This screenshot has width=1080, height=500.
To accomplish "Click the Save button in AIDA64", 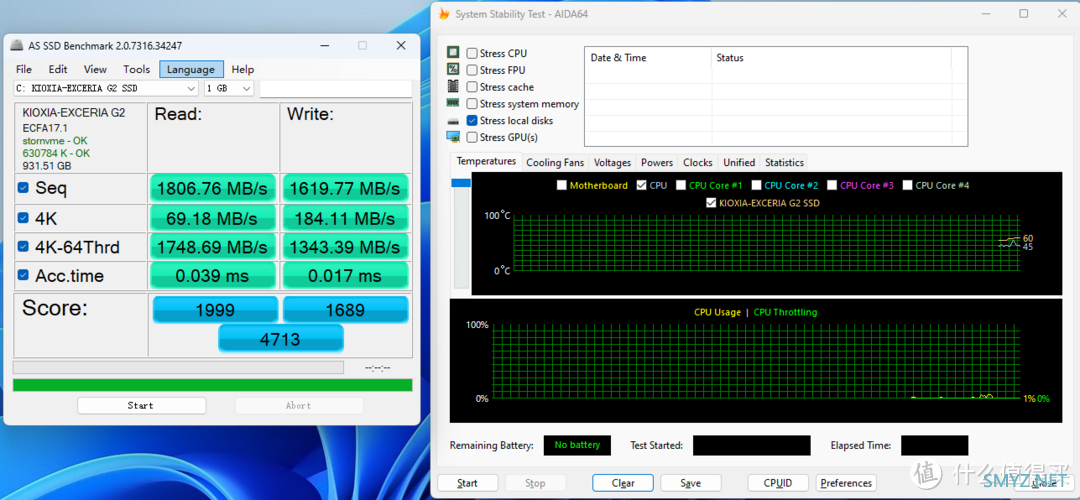I will point(690,483).
